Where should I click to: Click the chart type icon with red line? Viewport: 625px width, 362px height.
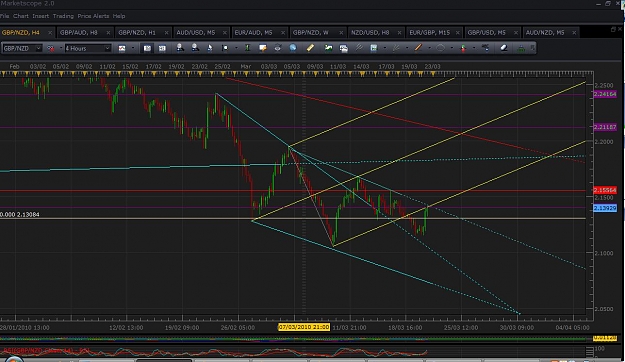[x=122, y=48]
